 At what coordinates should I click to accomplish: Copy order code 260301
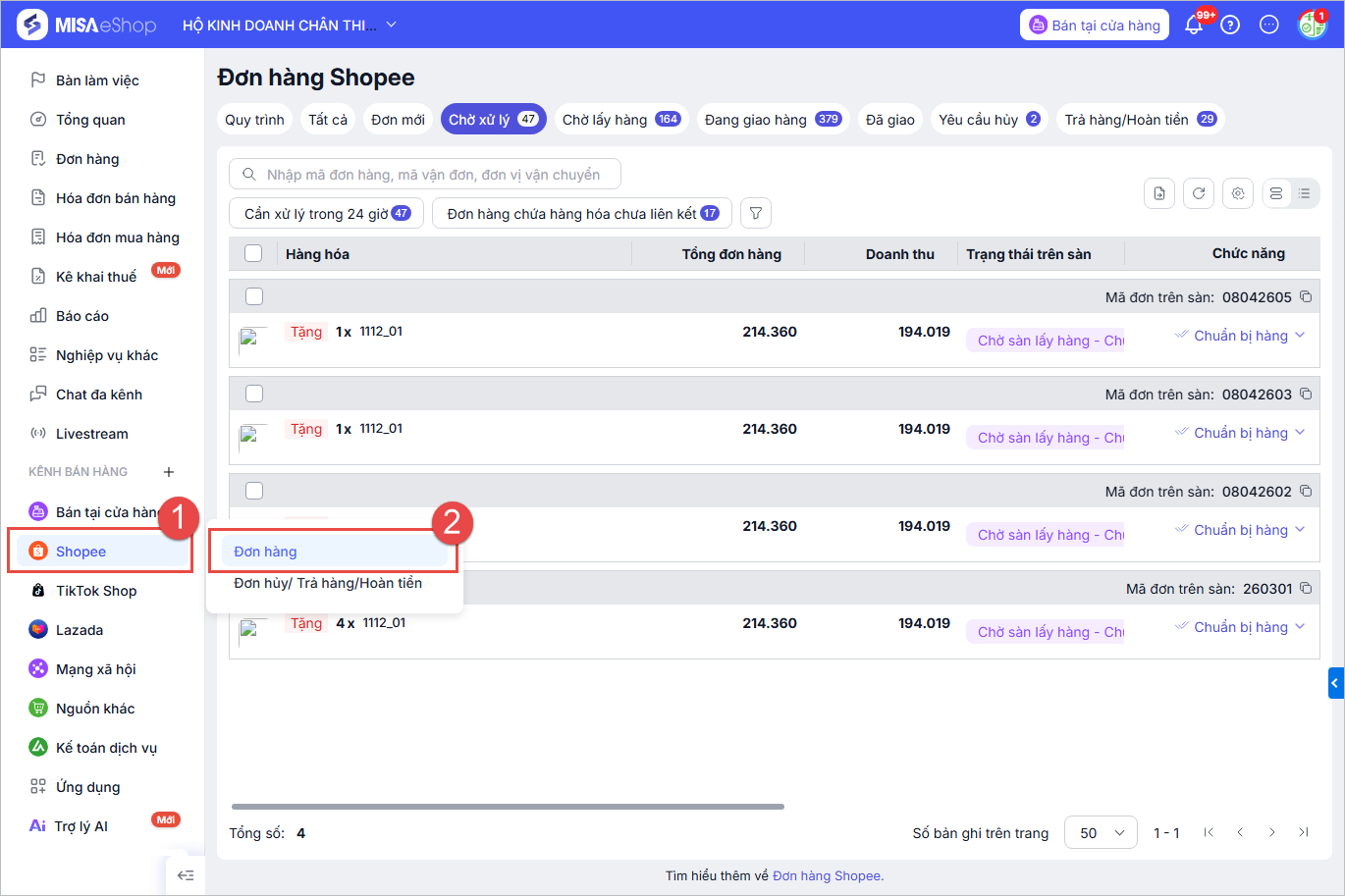point(1306,588)
